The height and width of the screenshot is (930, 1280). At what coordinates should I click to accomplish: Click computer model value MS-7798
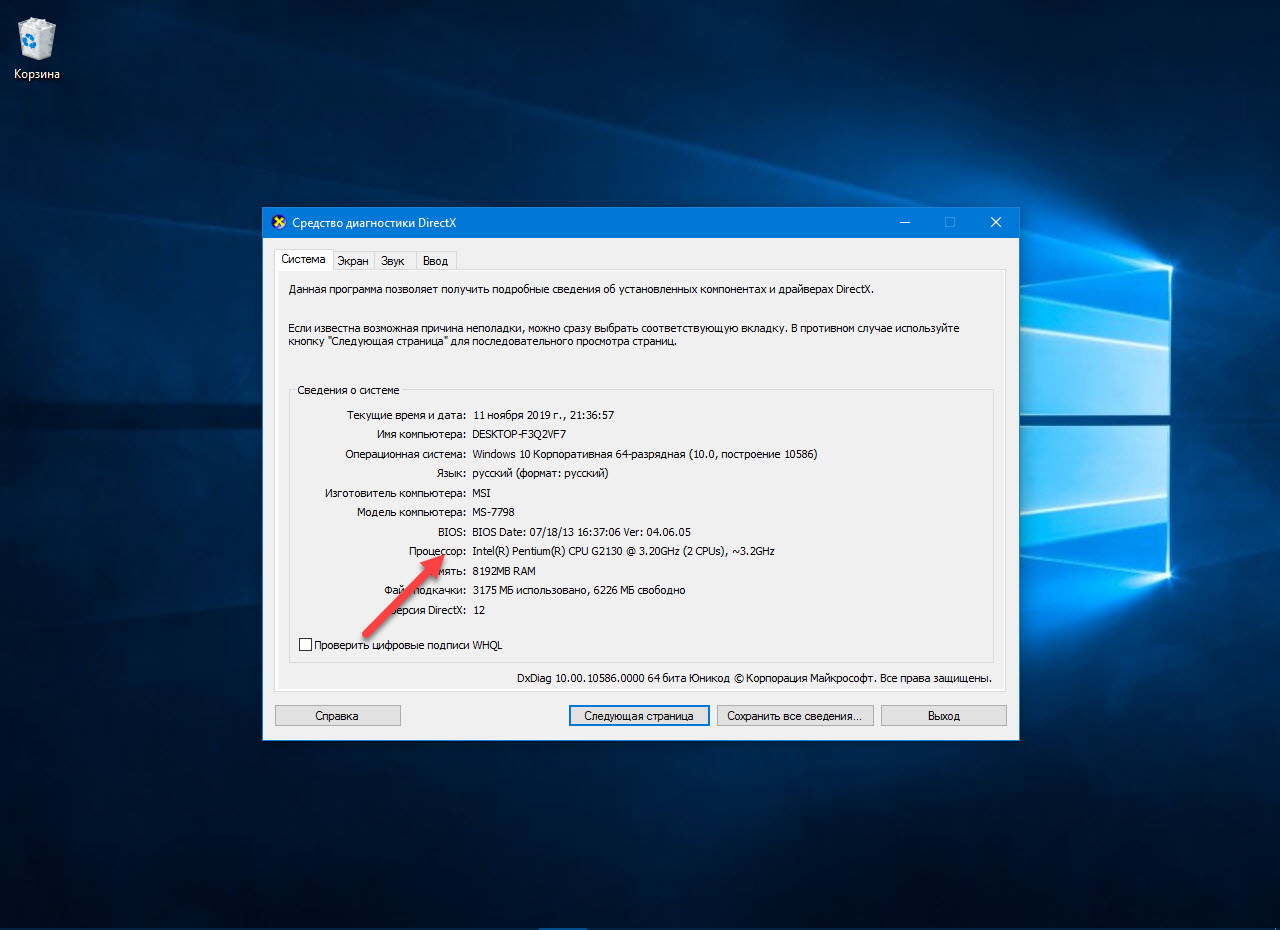tap(493, 512)
